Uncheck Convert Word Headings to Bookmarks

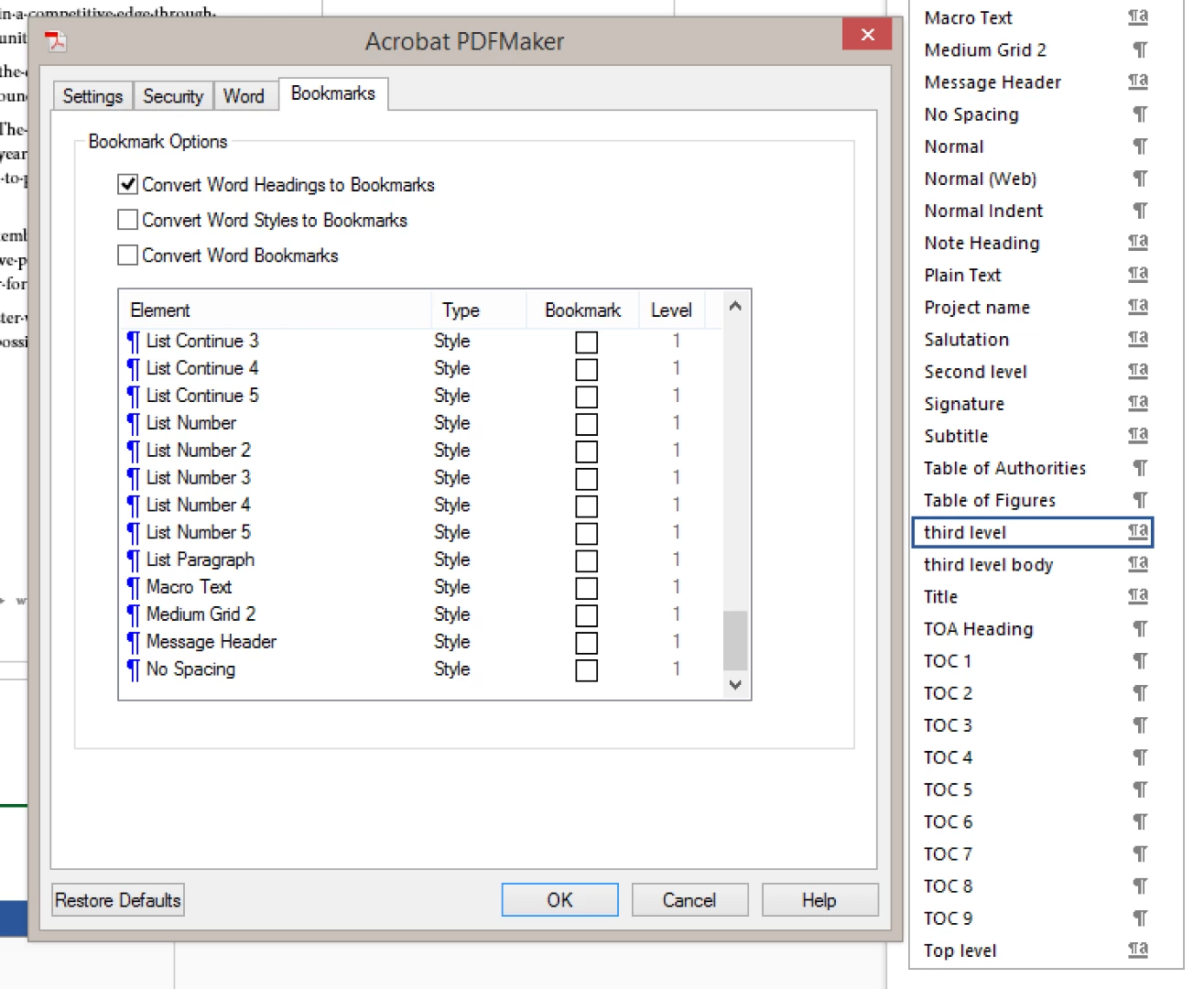pyautogui.click(x=128, y=184)
